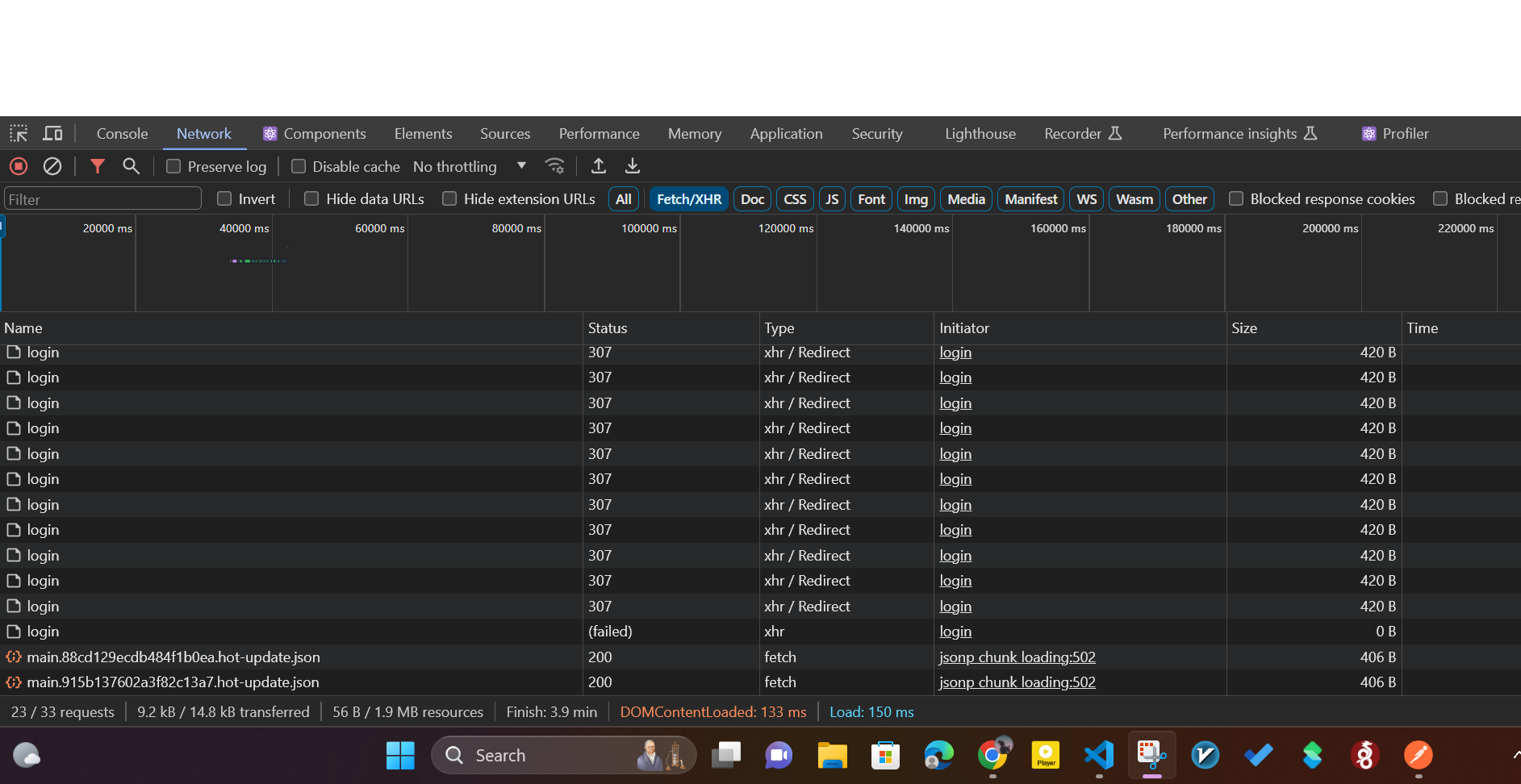Filter requests by Fetch/XHR
This screenshot has height=784, width=1521.
[x=689, y=199]
